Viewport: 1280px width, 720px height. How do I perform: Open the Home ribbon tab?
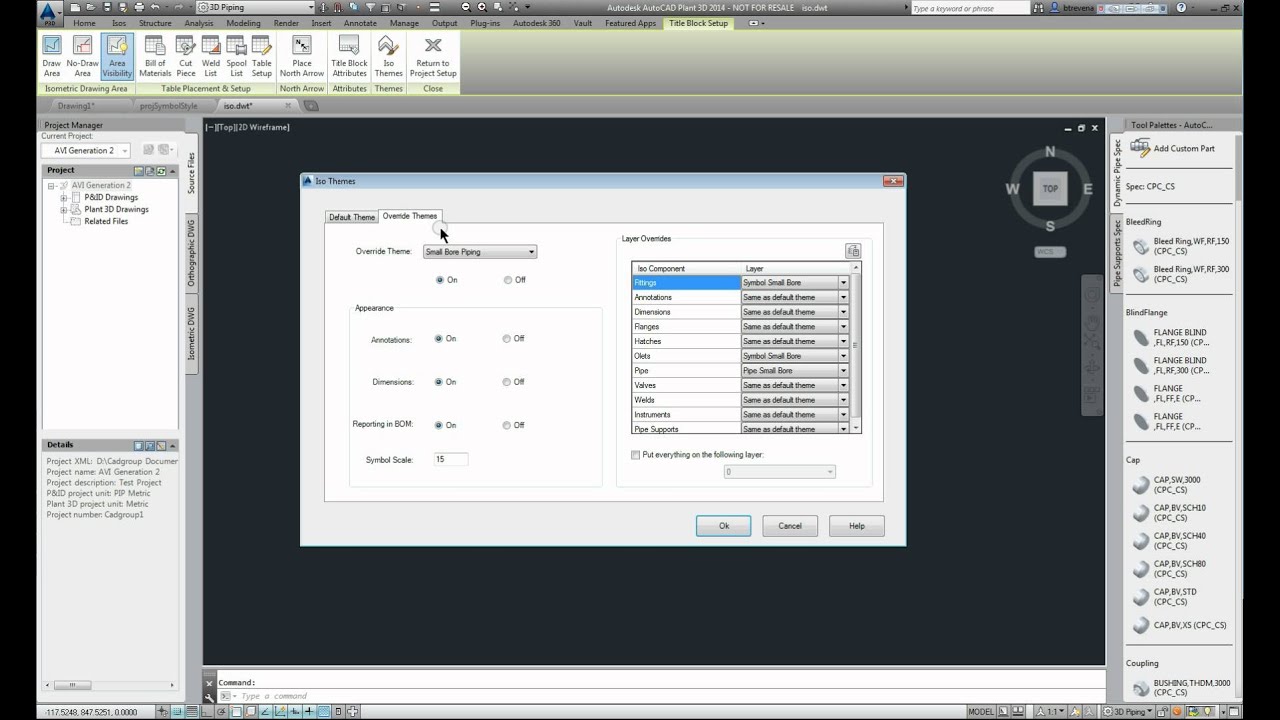click(x=85, y=23)
